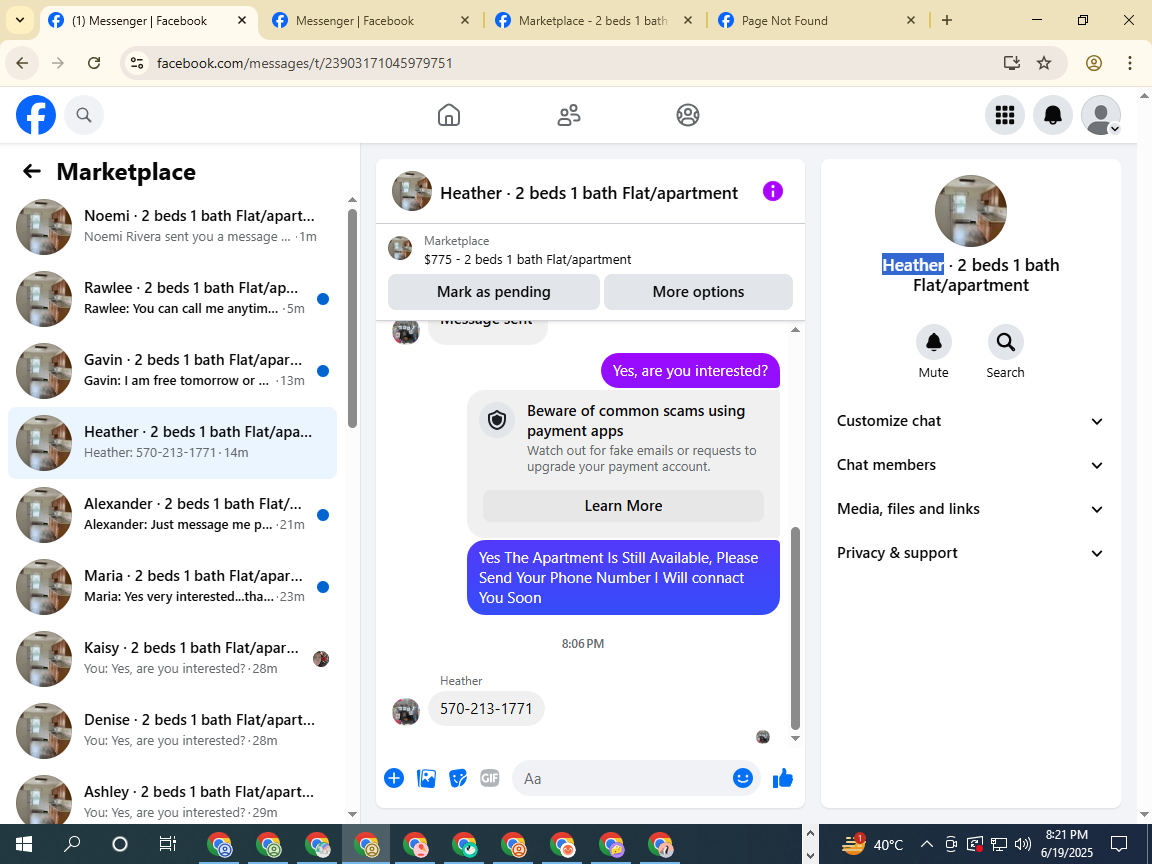Select the (1) Messenger | Facebook tab
1152x864 pixels.
(147, 21)
